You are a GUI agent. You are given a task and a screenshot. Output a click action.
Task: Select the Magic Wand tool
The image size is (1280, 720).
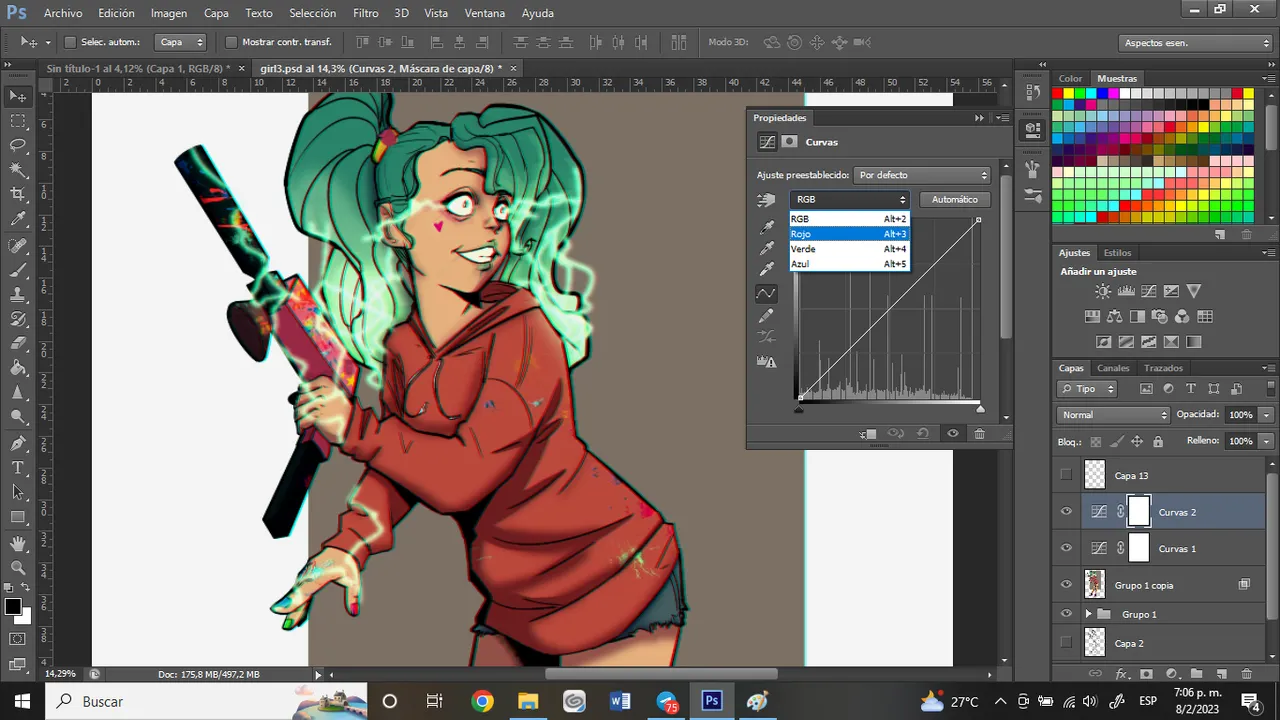click(x=18, y=170)
